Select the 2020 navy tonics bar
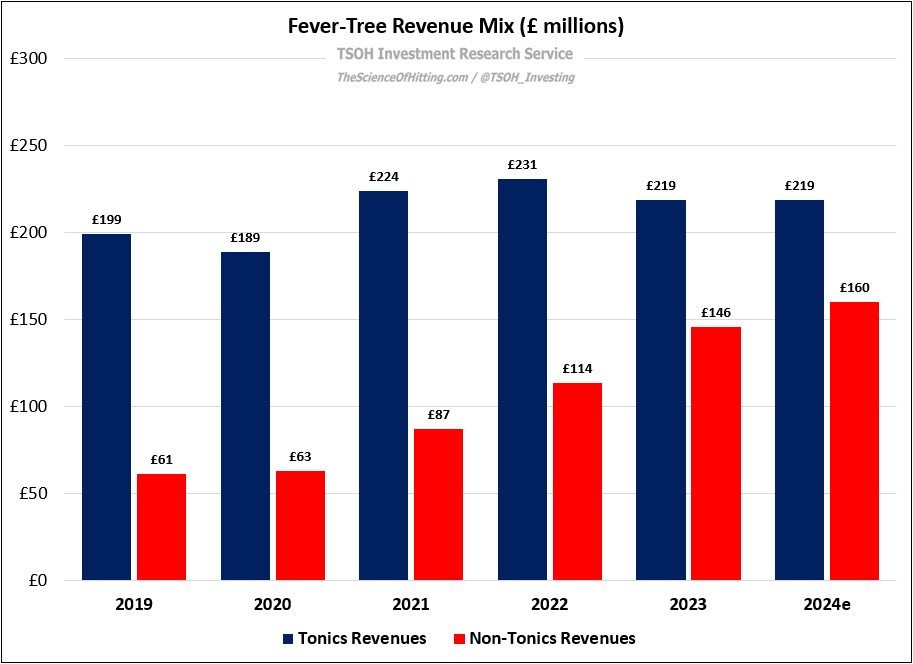 (x=245, y=416)
